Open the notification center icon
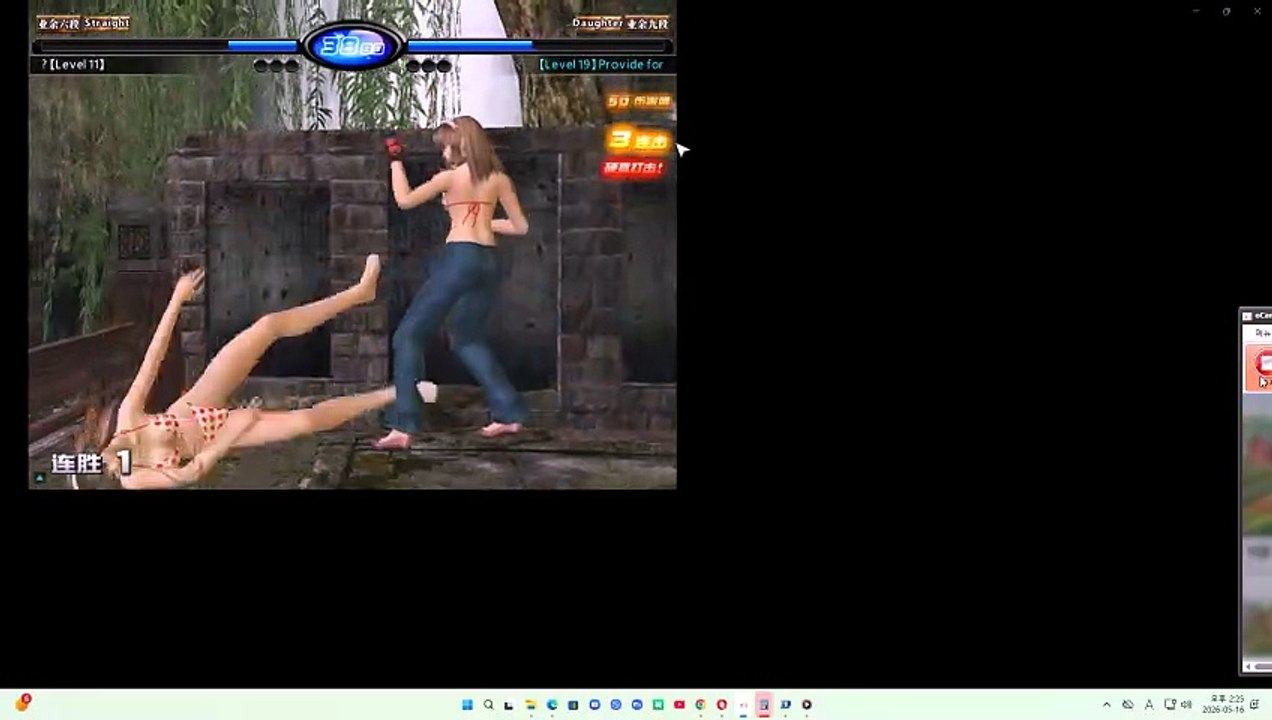The image size is (1272, 720). click(1255, 705)
